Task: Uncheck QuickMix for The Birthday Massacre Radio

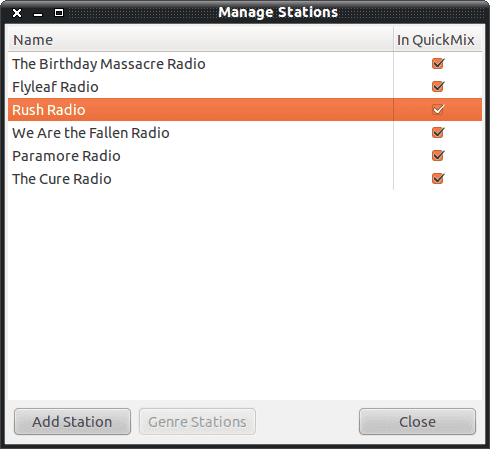Action: coord(438,63)
